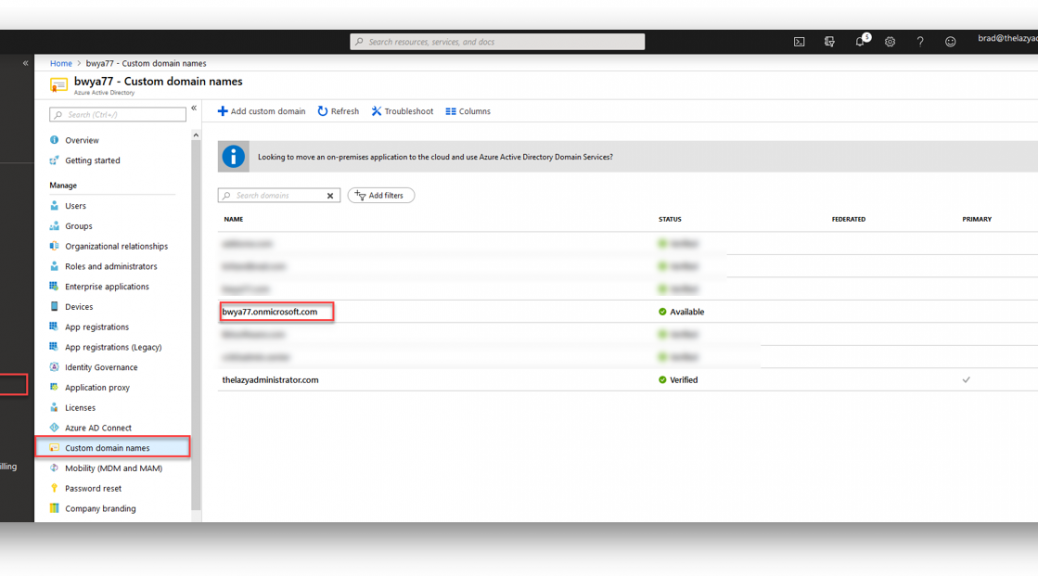This screenshot has height=576, width=1038.
Task: Click the Users icon in Manage list
Action: coord(54,206)
